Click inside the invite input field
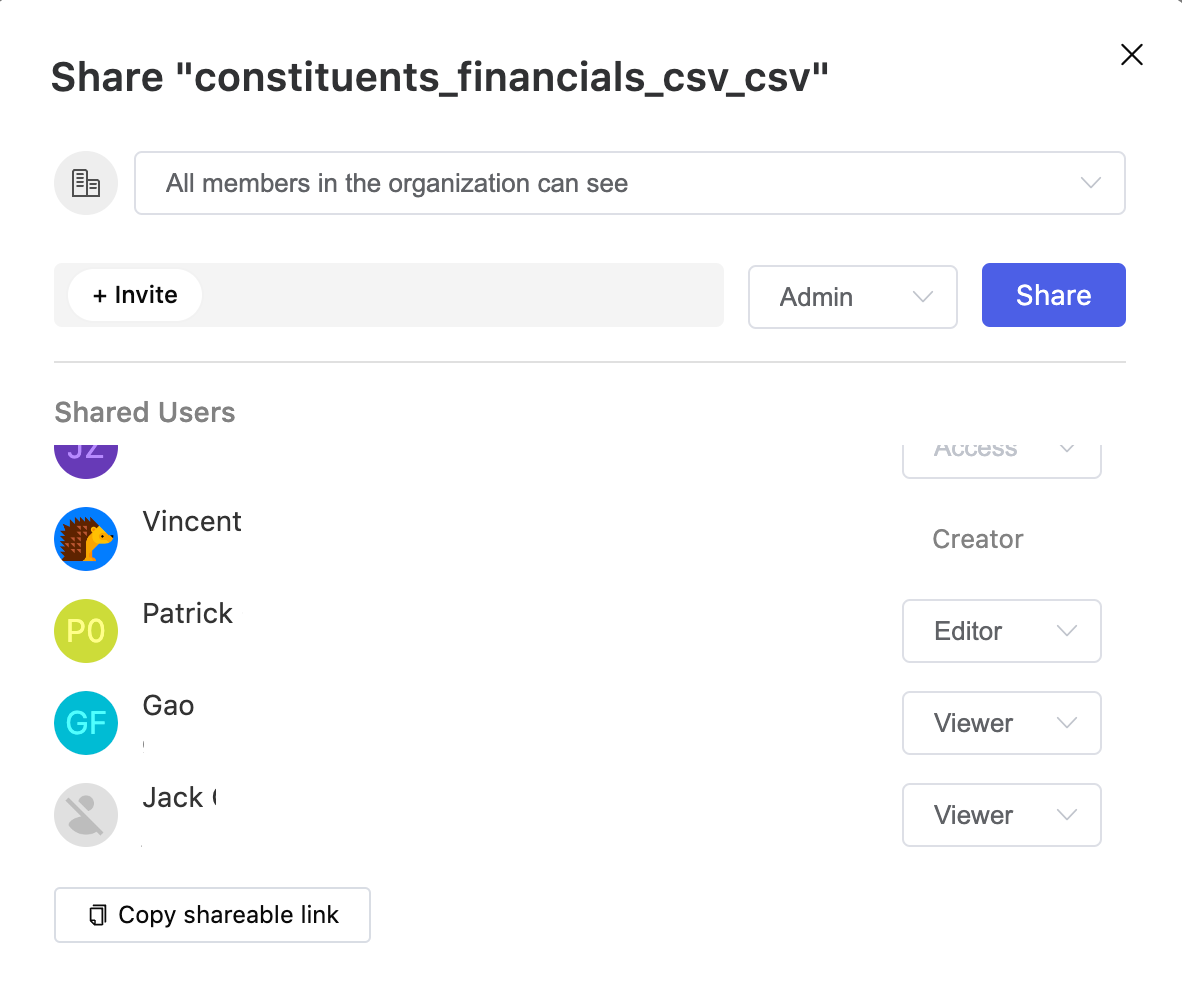Image resolution: width=1182 pixels, height=998 pixels. (x=460, y=295)
